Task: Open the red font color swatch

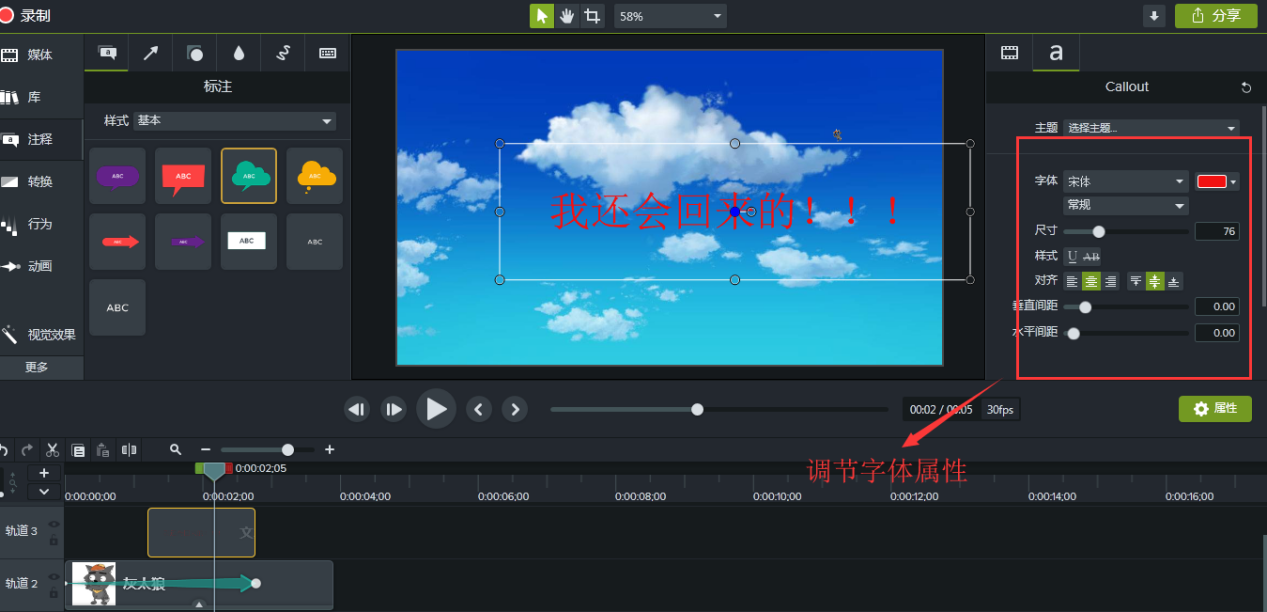Action: (1217, 181)
